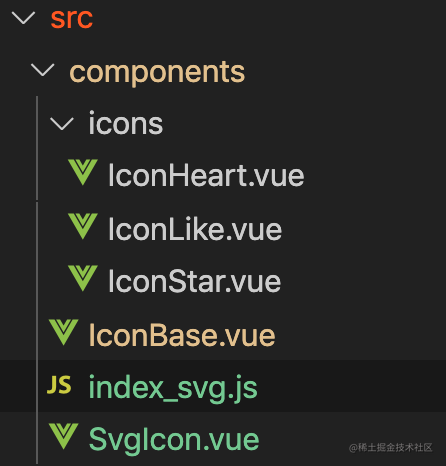Select the icons folder label
446x466 pixels.
coord(125,124)
